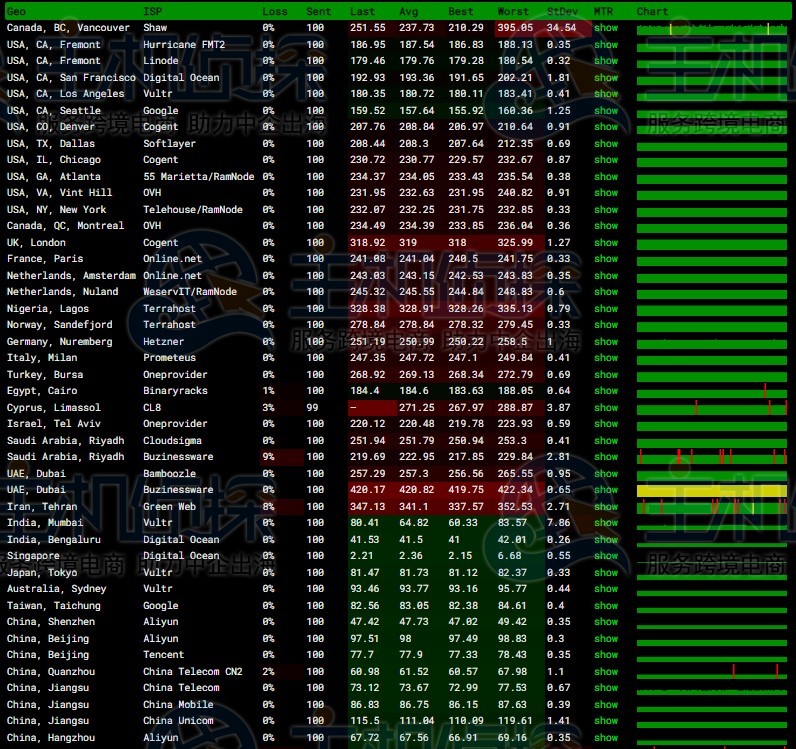
Task: Click the Geo column header
Action: [17, 12]
